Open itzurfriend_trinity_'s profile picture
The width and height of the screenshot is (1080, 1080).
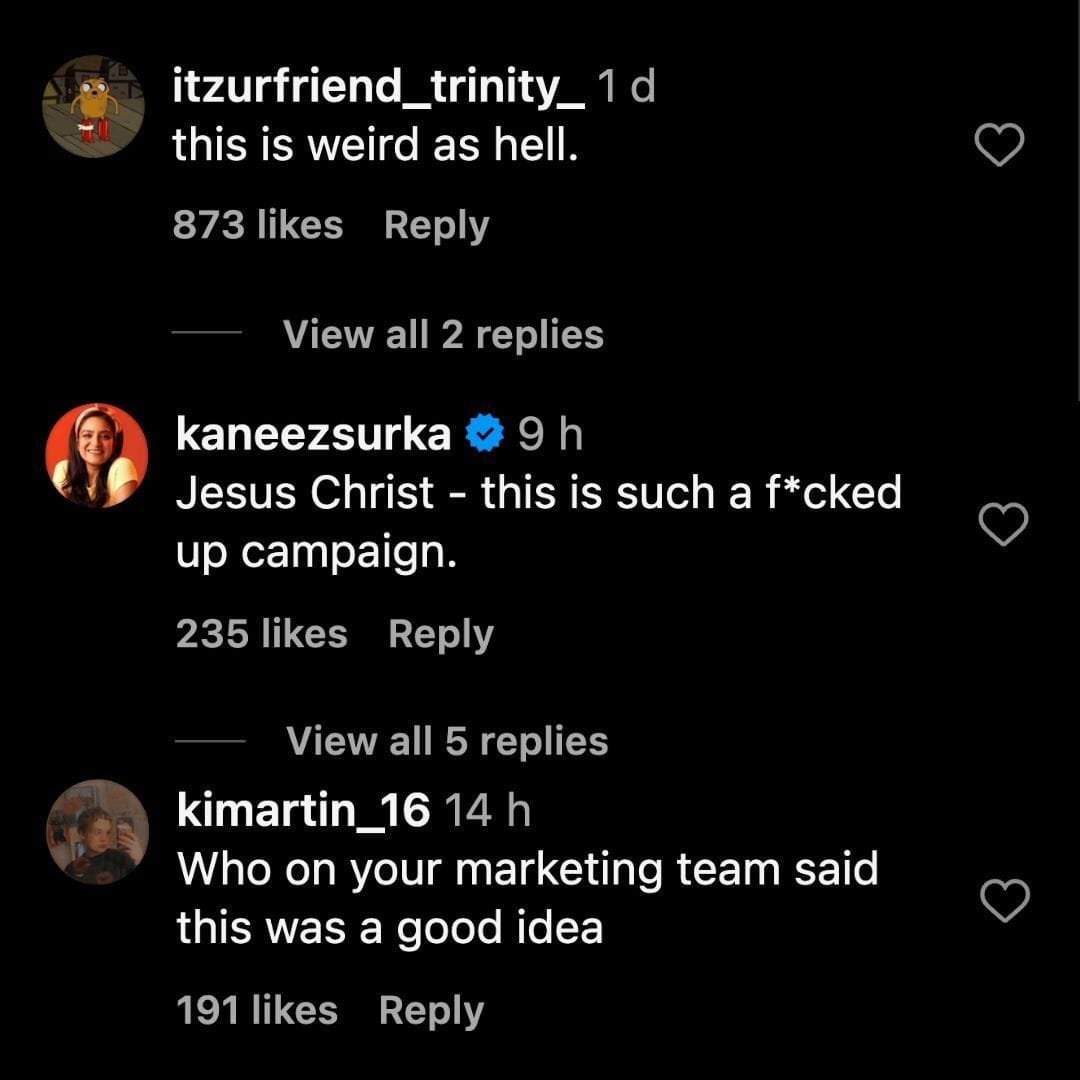(95, 107)
